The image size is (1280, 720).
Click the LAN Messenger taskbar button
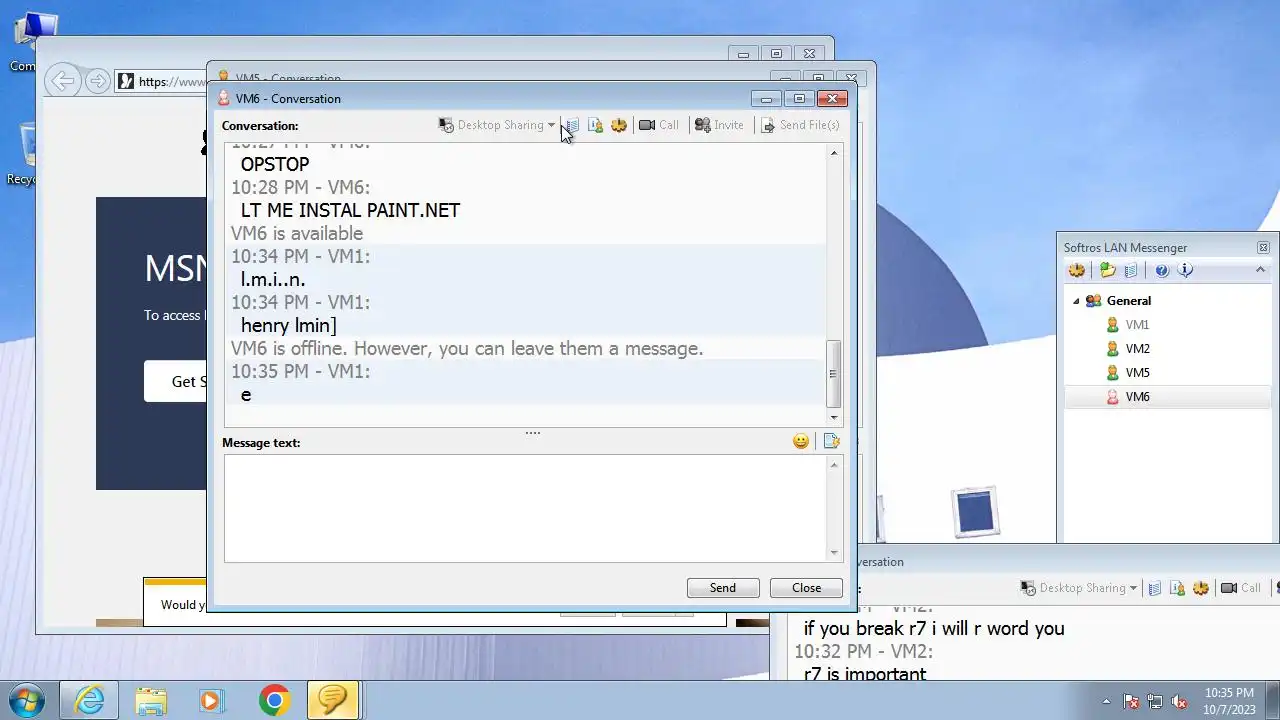pos(333,700)
